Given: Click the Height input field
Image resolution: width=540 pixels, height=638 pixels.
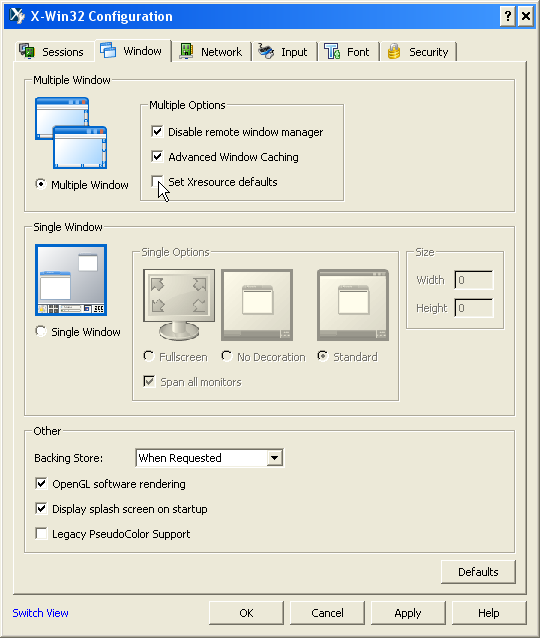Looking at the screenshot, I should 474,308.
